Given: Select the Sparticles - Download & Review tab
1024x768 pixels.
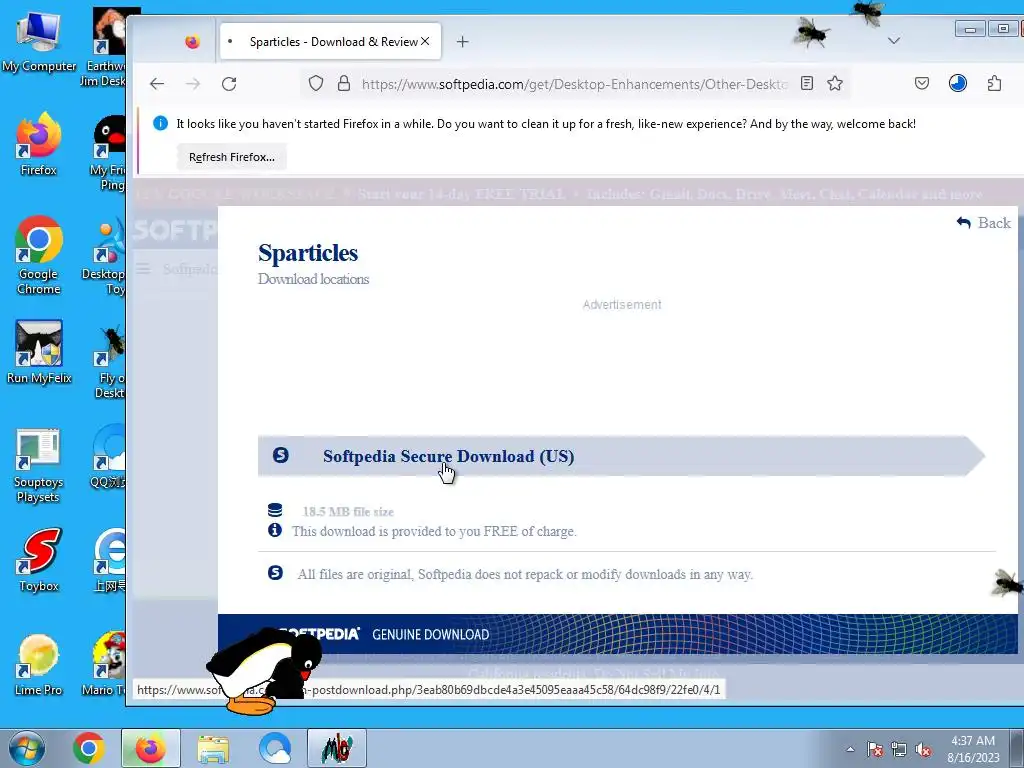Looking at the screenshot, I should [330, 41].
